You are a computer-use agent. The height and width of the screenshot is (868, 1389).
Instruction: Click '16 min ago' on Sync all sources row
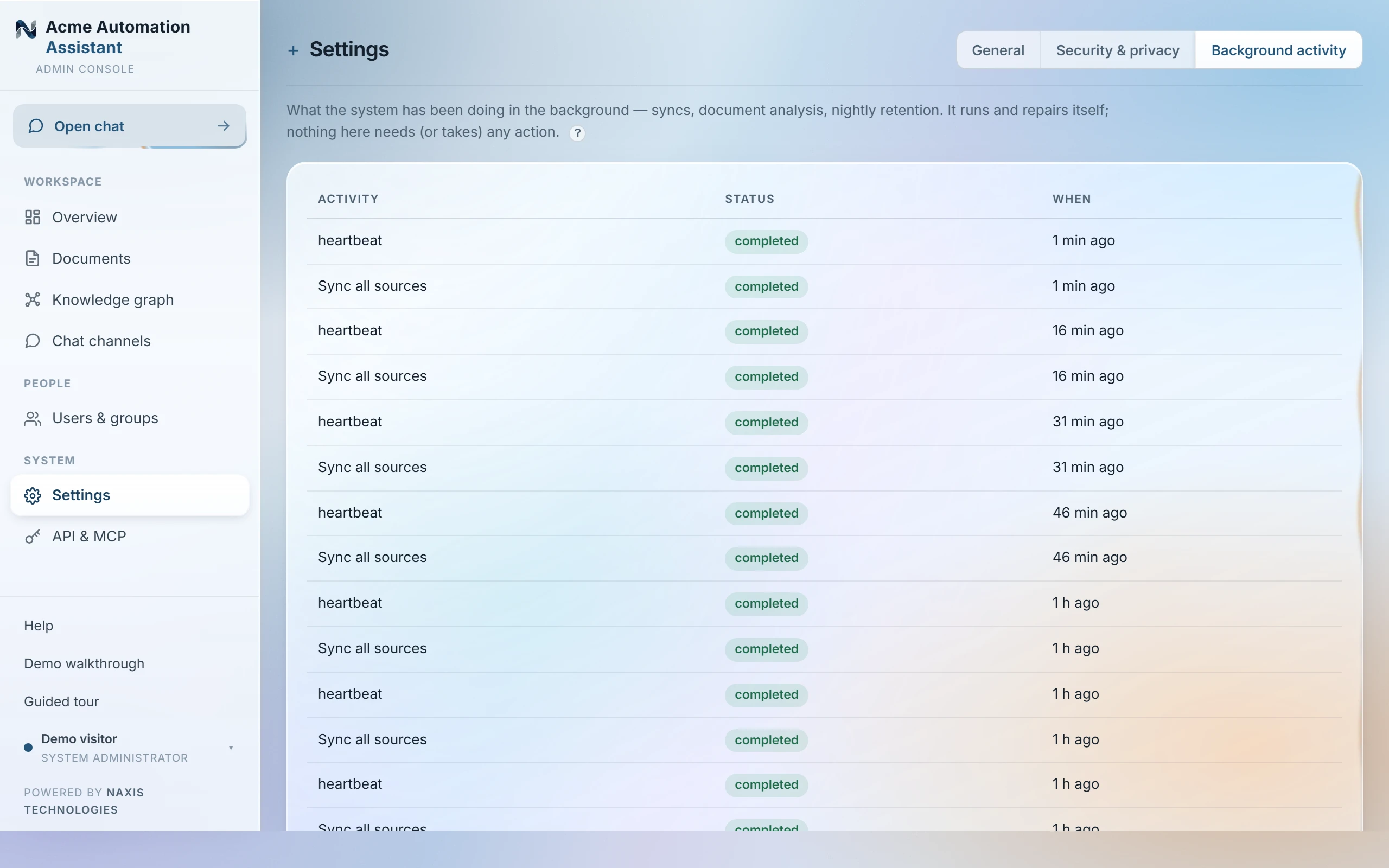[1088, 376]
